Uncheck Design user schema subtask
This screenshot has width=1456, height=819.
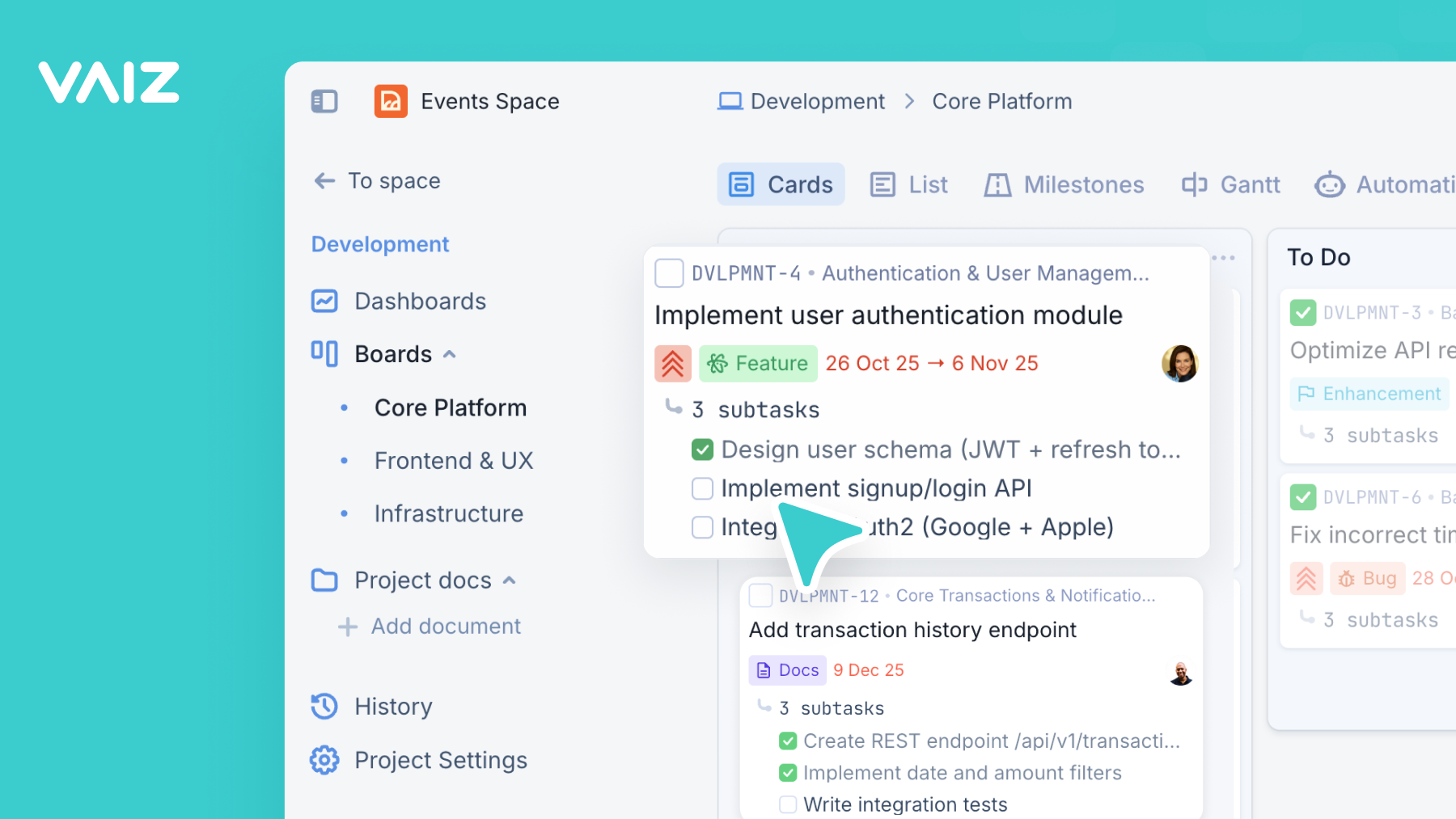[702, 450]
